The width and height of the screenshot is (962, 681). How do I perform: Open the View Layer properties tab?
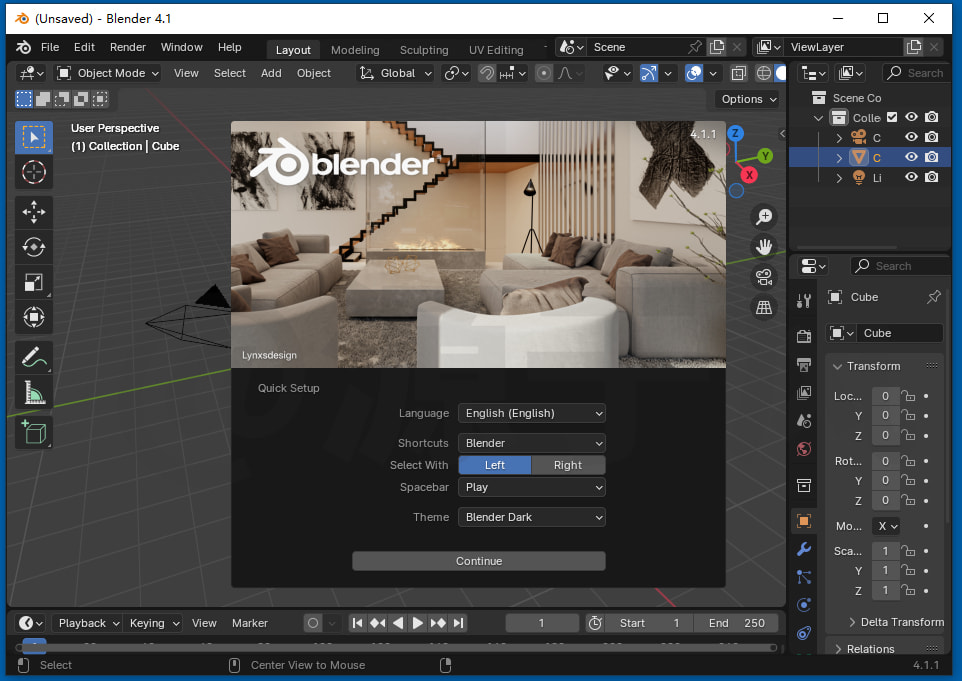tap(804, 393)
